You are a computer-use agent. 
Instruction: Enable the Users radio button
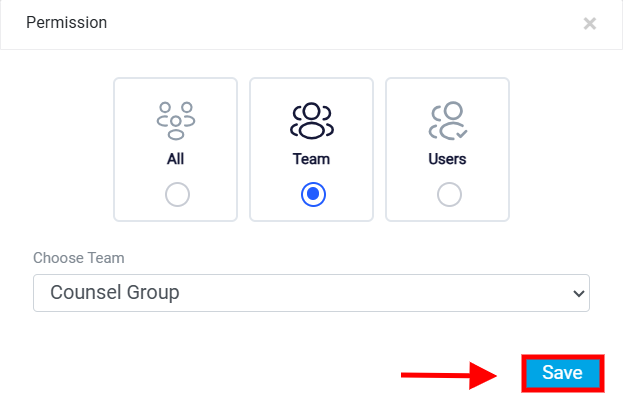tap(449, 195)
